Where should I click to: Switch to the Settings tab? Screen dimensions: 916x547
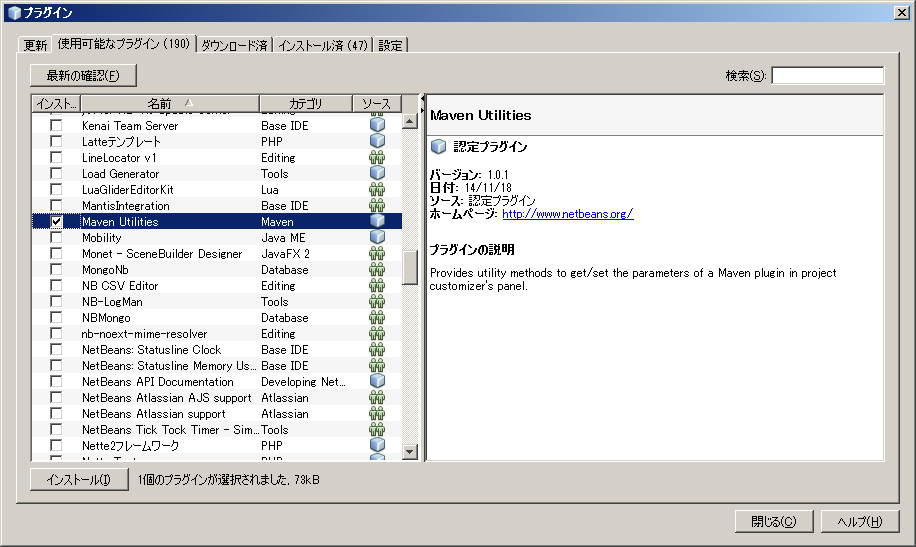click(x=390, y=45)
